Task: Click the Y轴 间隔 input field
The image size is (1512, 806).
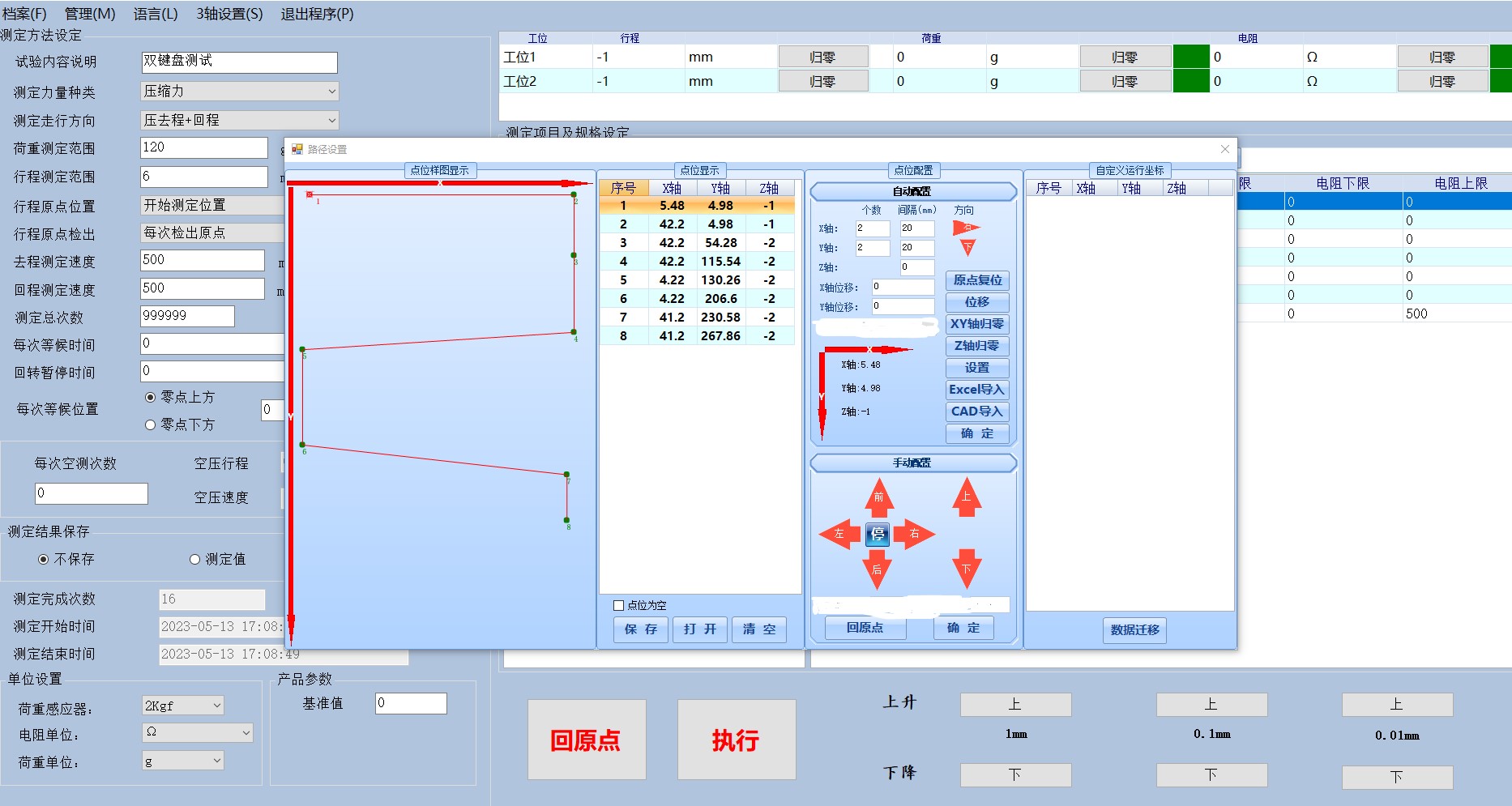Action: [917, 248]
